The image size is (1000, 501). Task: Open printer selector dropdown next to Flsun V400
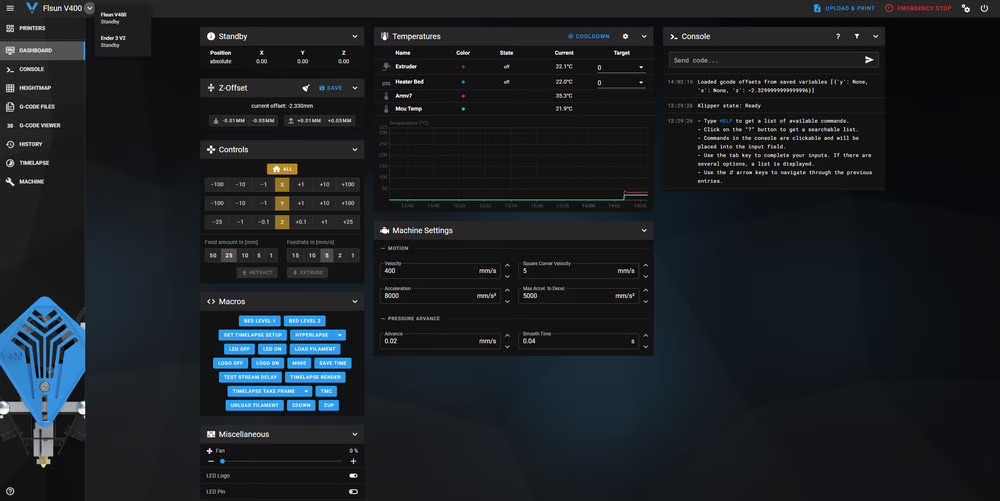pos(89,8)
